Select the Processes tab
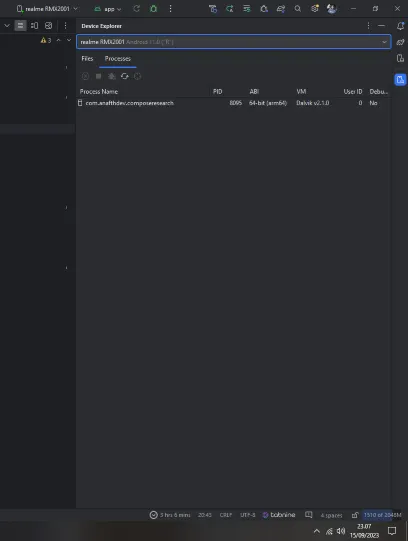This screenshot has width=408, height=541. 118,59
